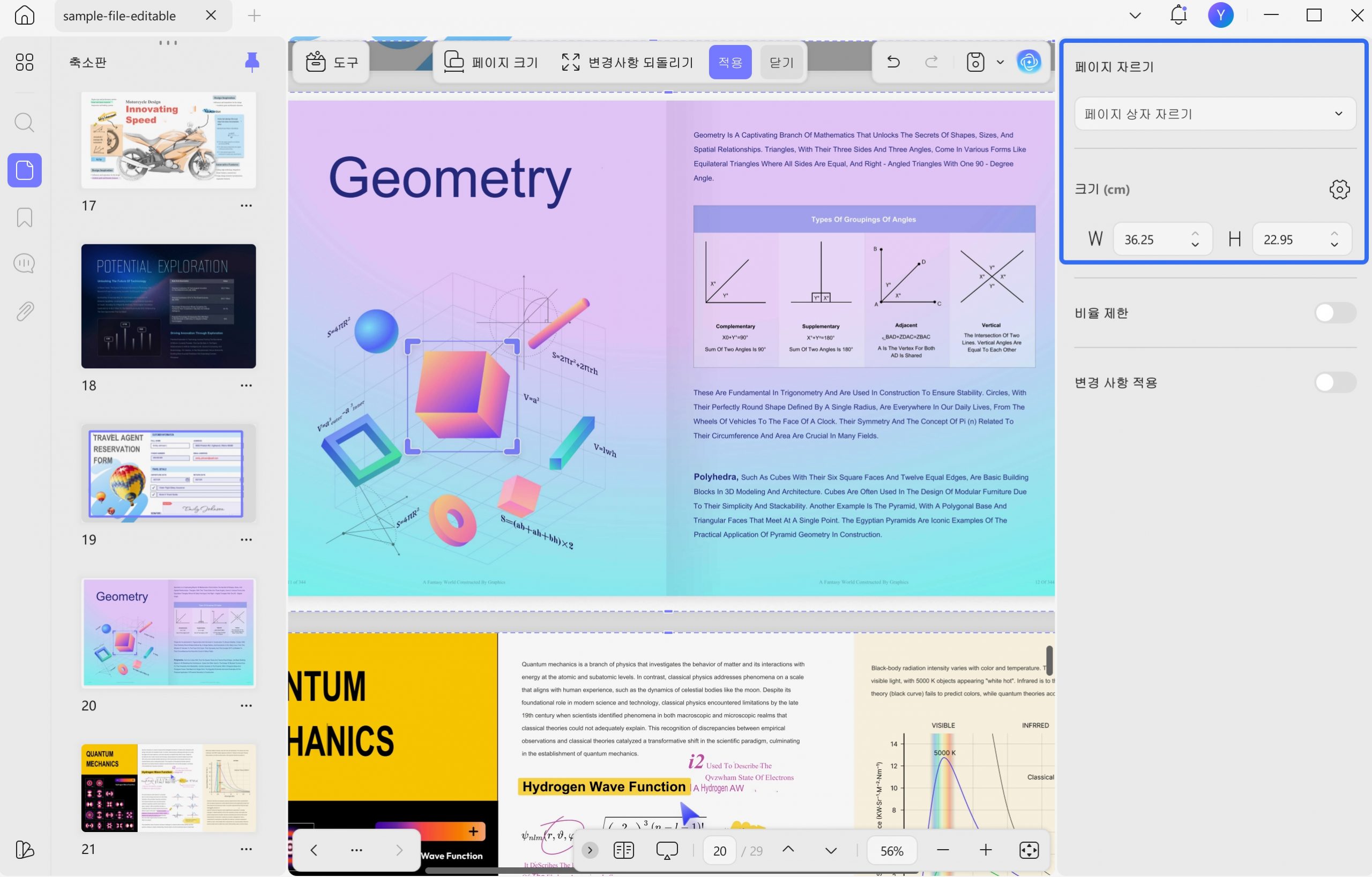Viewport: 1372px width, 877px height.
Task: Zoom out with minus button
Action: (x=942, y=850)
